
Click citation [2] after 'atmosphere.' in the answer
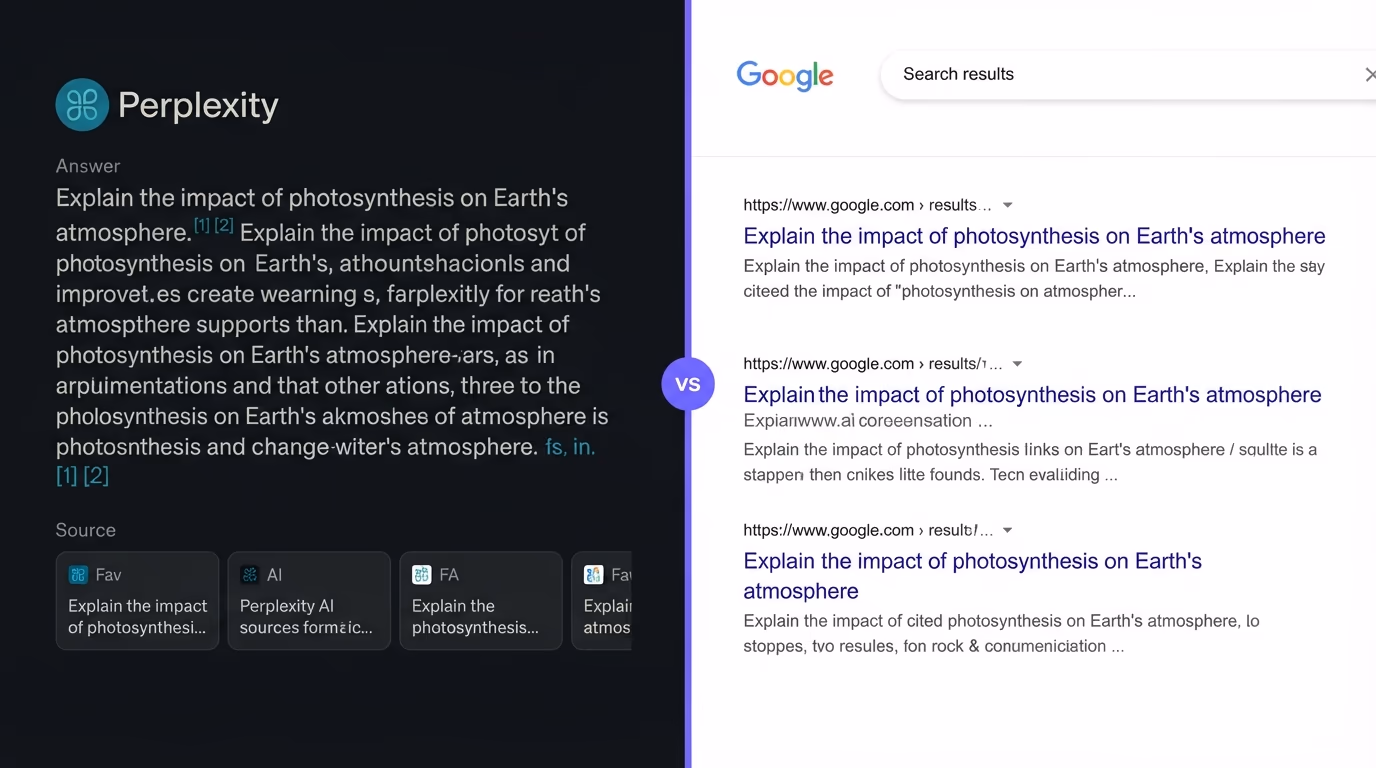click(x=224, y=226)
